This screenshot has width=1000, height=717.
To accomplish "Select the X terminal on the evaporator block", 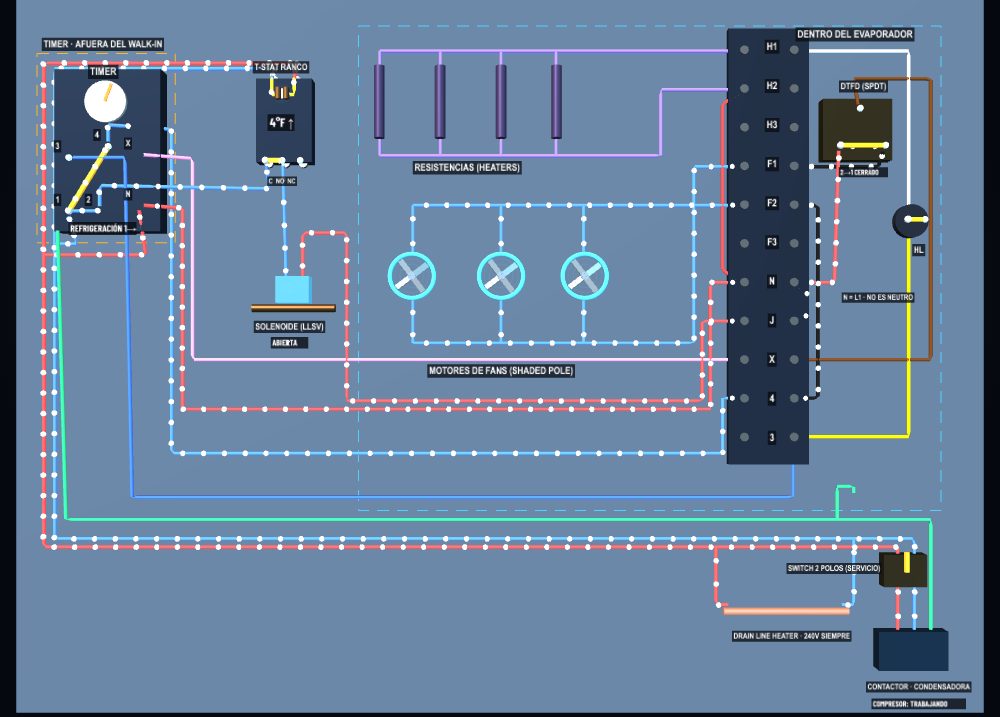I will click(x=771, y=359).
